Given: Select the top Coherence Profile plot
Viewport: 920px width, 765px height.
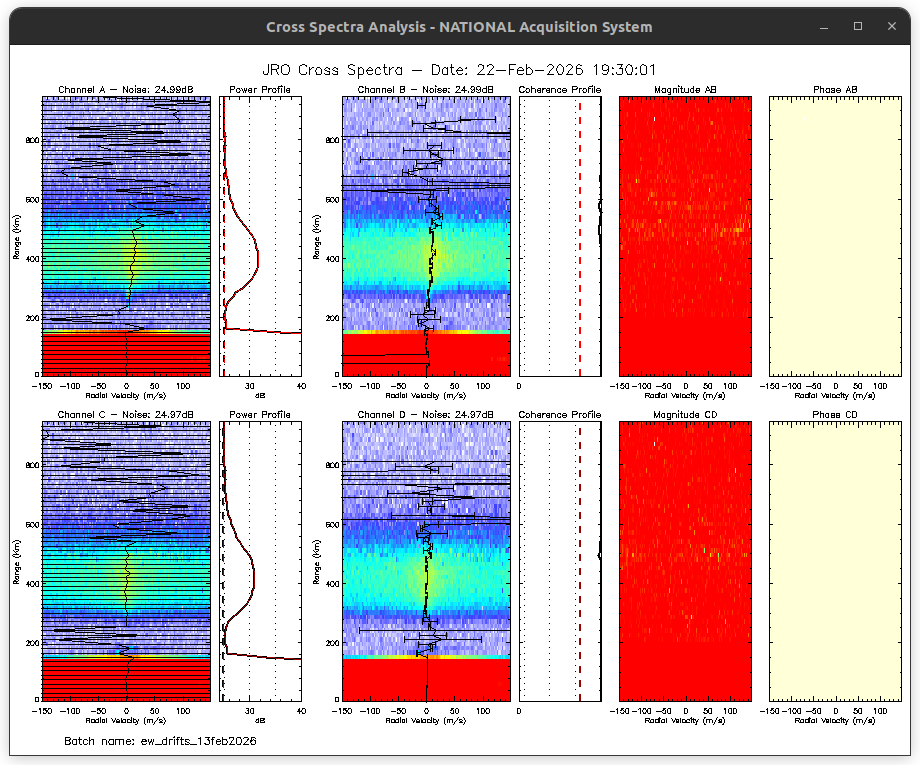Looking at the screenshot, I should point(560,236).
